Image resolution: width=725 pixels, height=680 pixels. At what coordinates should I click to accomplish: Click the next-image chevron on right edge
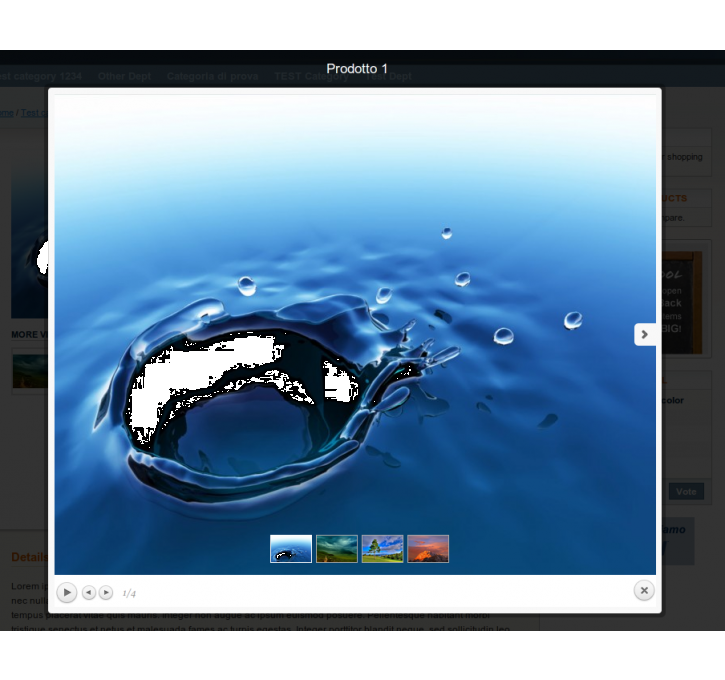(645, 334)
